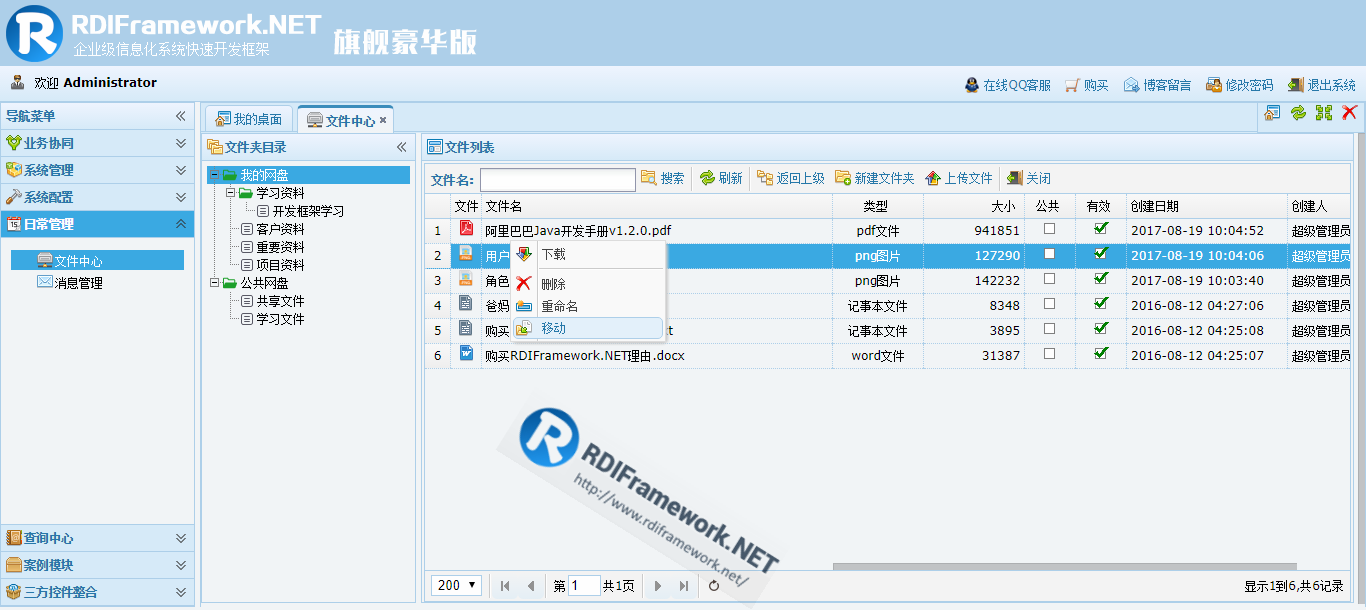Click the 上传文件 upload button
The height and width of the screenshot is (610, 1366).
[959, 178]
